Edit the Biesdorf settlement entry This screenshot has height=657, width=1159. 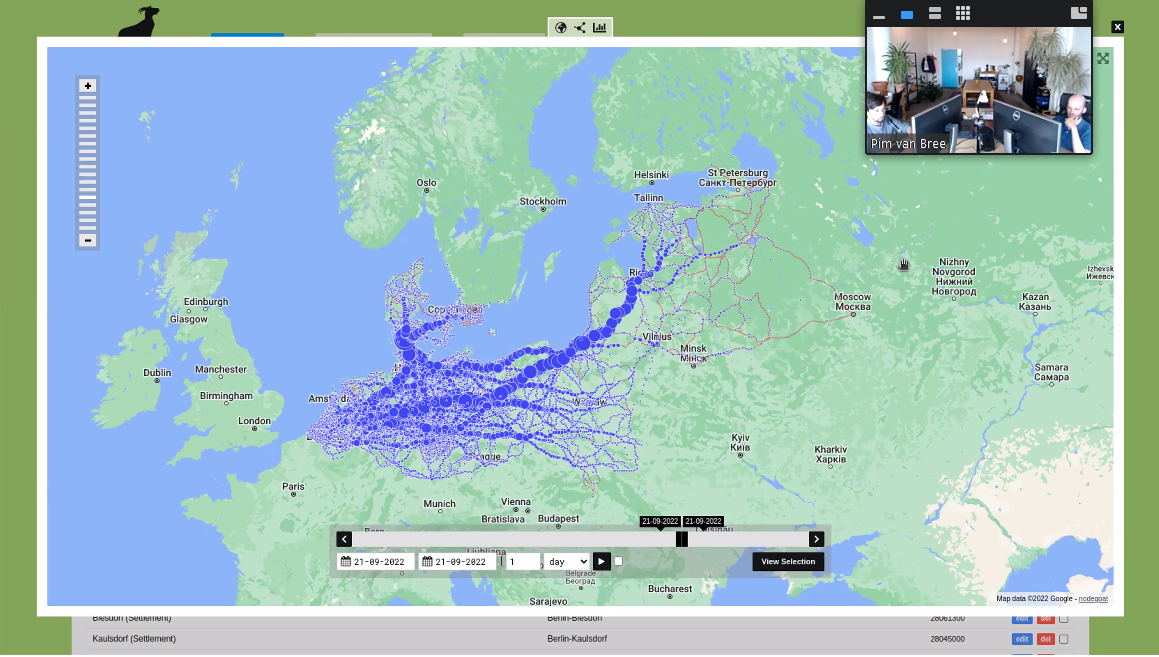pyautogui.click(x=1022, y=619)
